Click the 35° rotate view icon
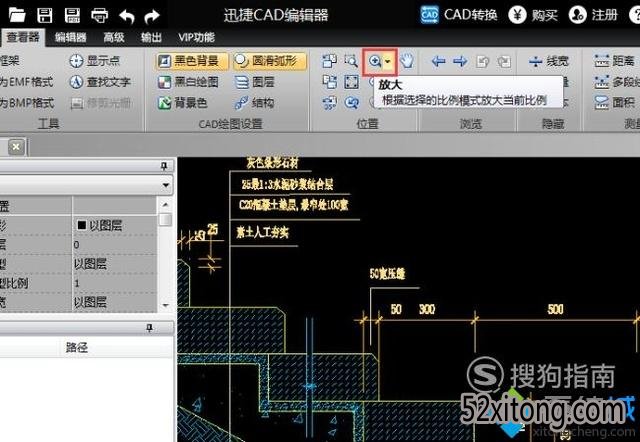Screen dimensions: 640x442 pyautogui.click(x=329, y=102)
